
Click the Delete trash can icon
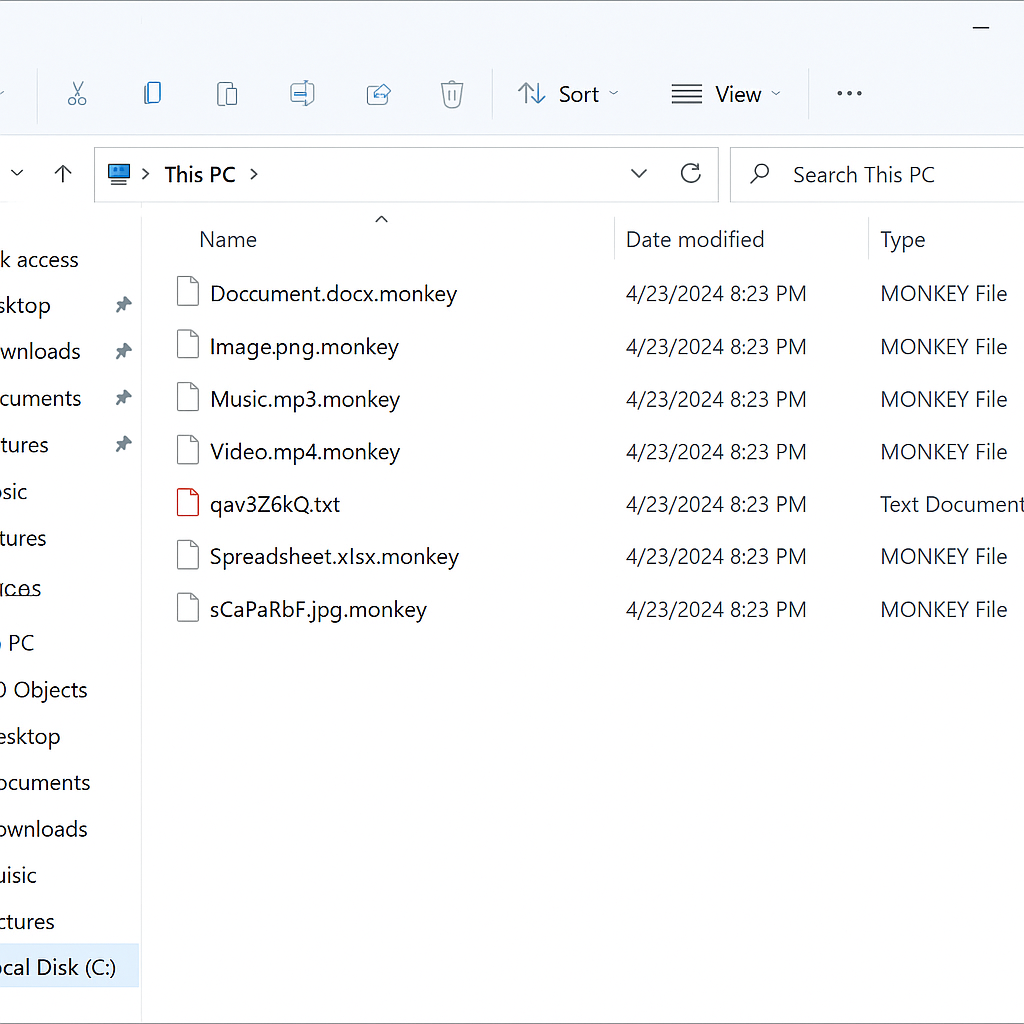[x=452, y=94]
